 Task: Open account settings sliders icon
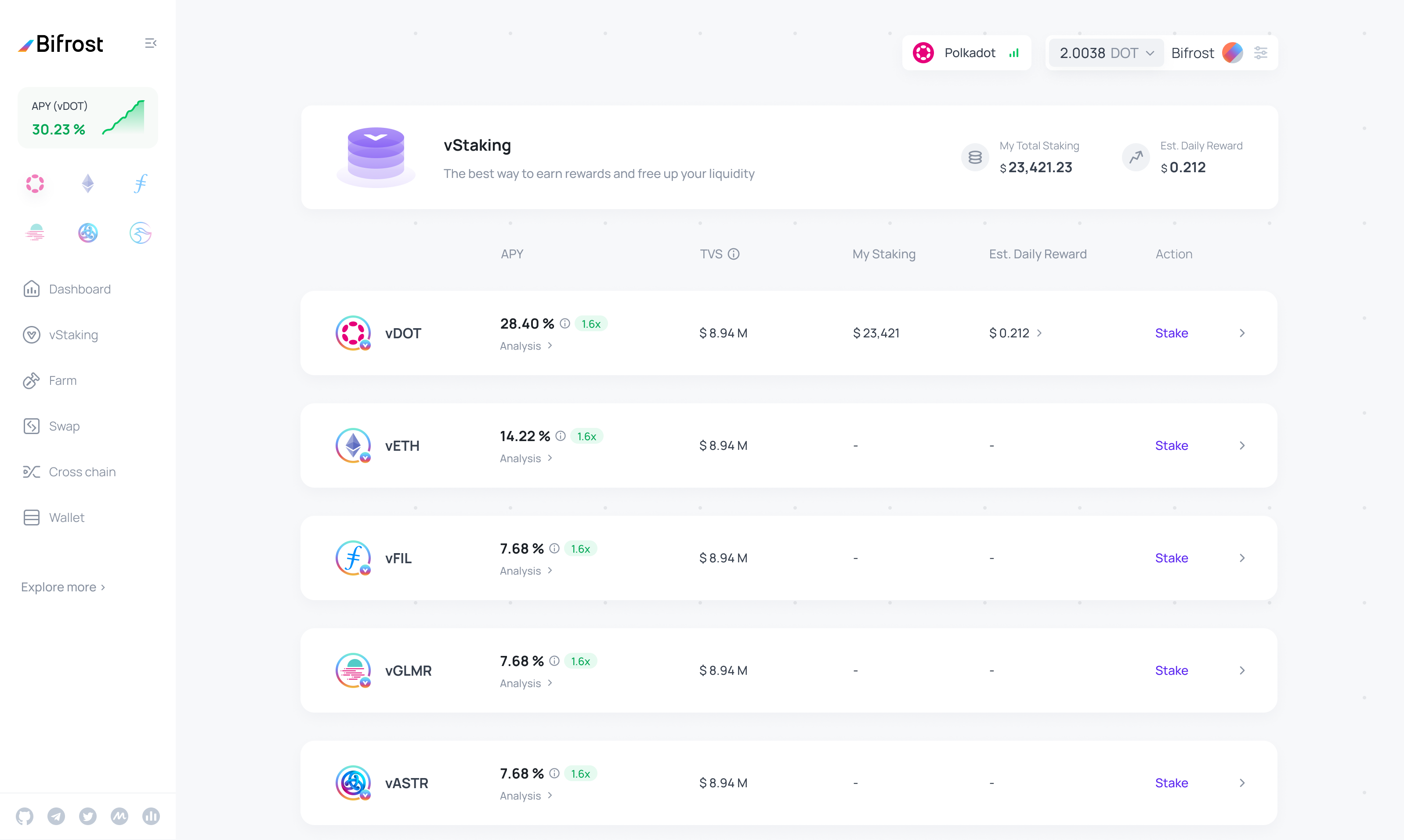pos(1260,53)
